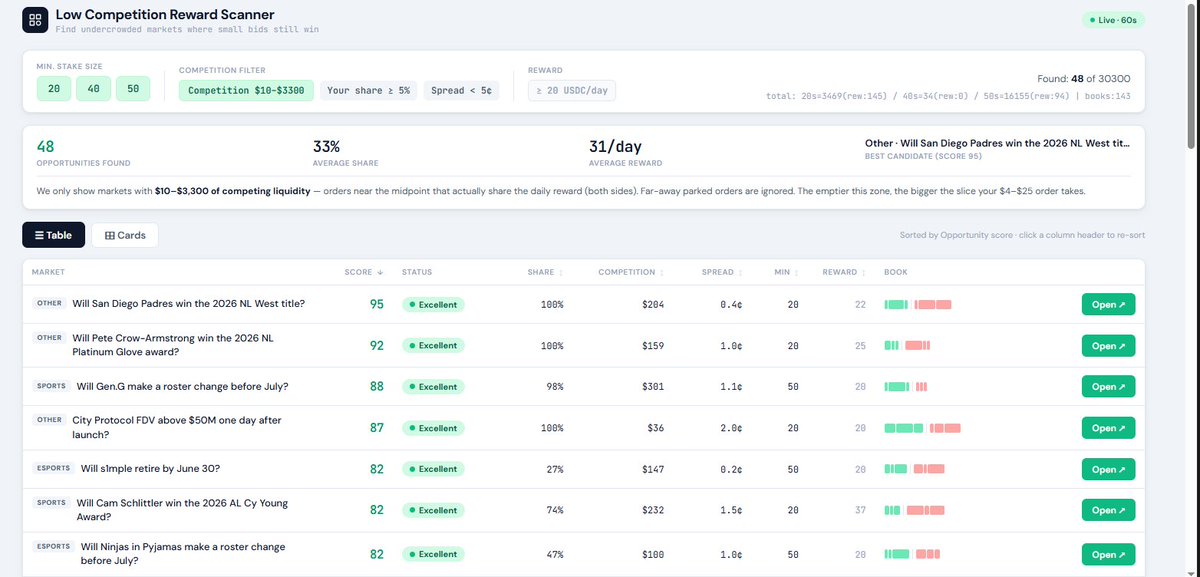Click 'Will Cam Schlittler win' market title
This screenshot has height=577, width=1200.
pyautogui.click(x=182, y=510)
